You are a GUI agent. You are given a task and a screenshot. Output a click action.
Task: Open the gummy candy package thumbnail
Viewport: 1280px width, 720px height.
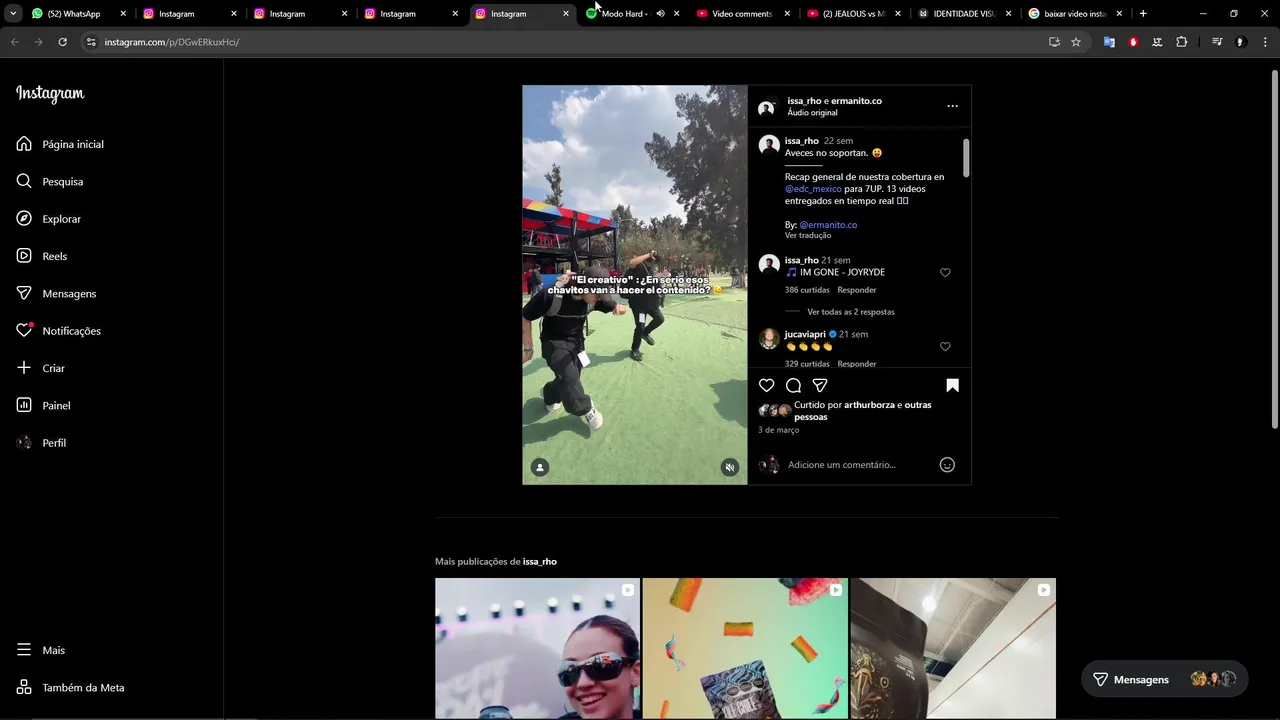[x=745, y=648]
